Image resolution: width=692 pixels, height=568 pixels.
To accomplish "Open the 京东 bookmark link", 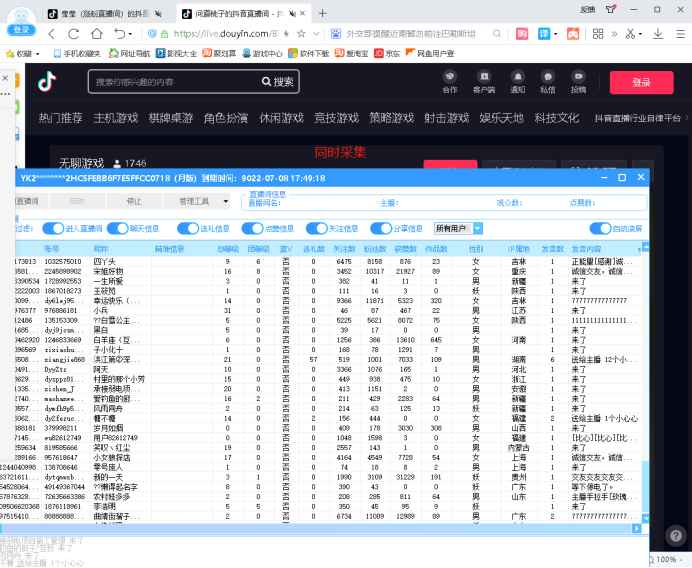I will 387,54.
